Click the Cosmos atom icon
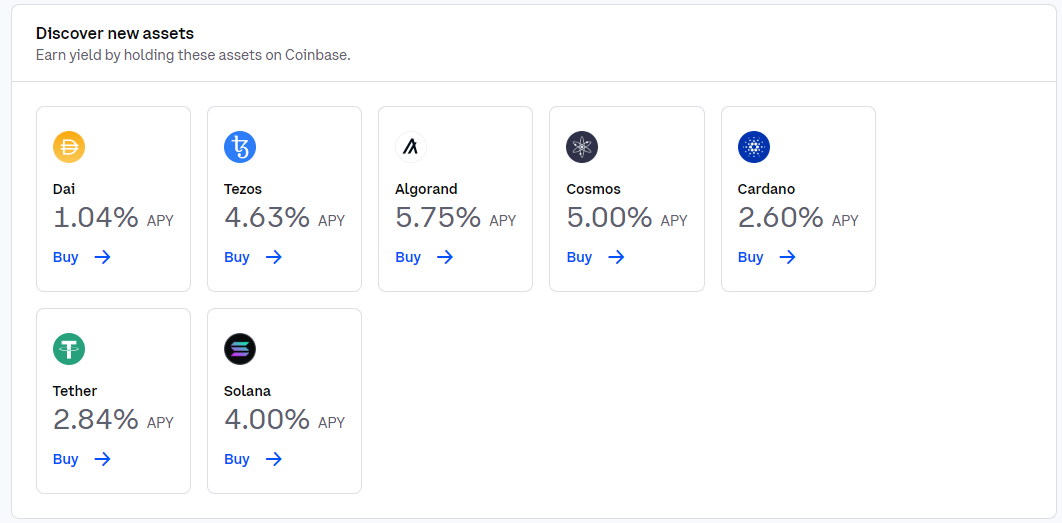 (582, 147)
